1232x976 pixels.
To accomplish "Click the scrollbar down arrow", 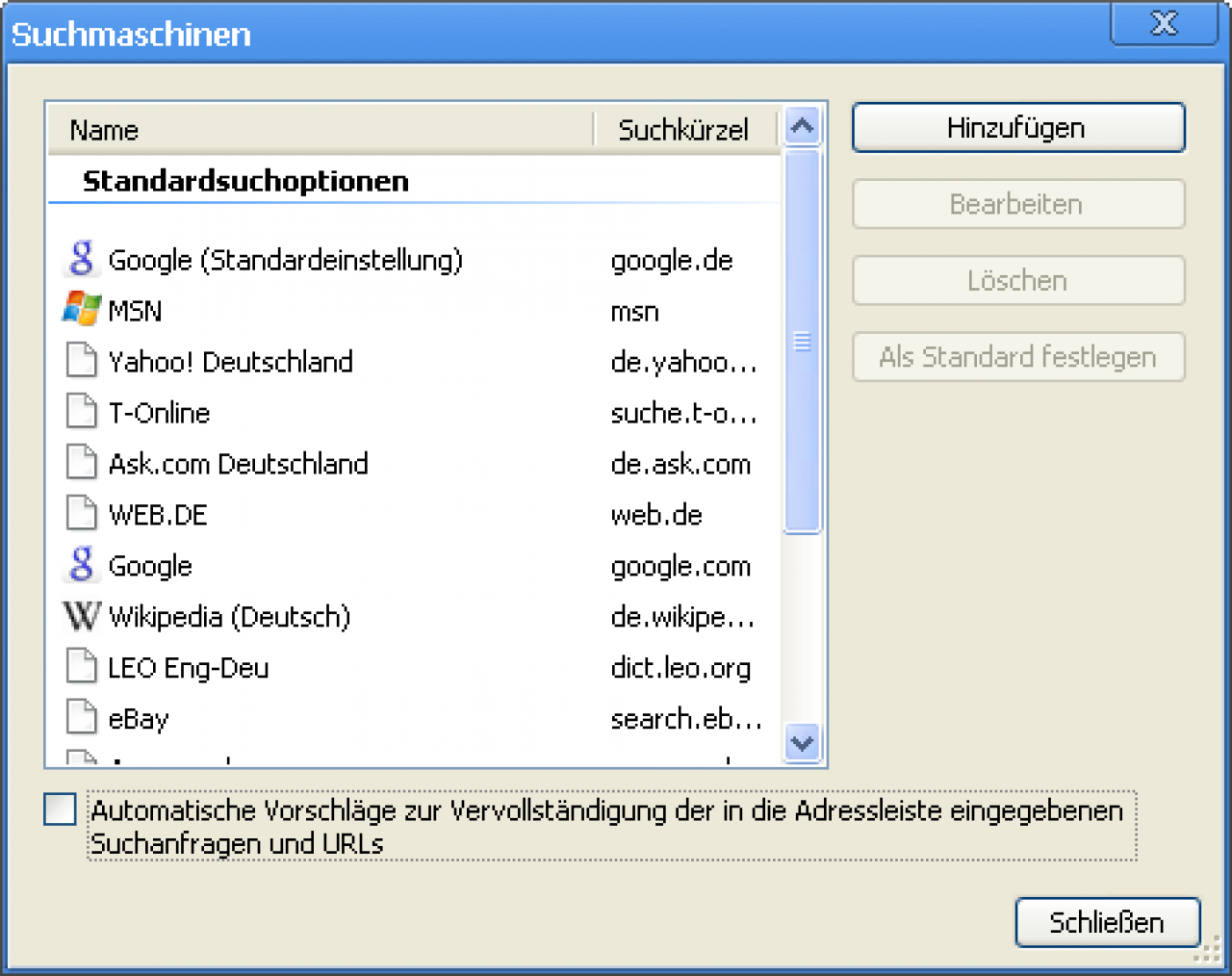I will pyautogui.click(x=803, y=743).
